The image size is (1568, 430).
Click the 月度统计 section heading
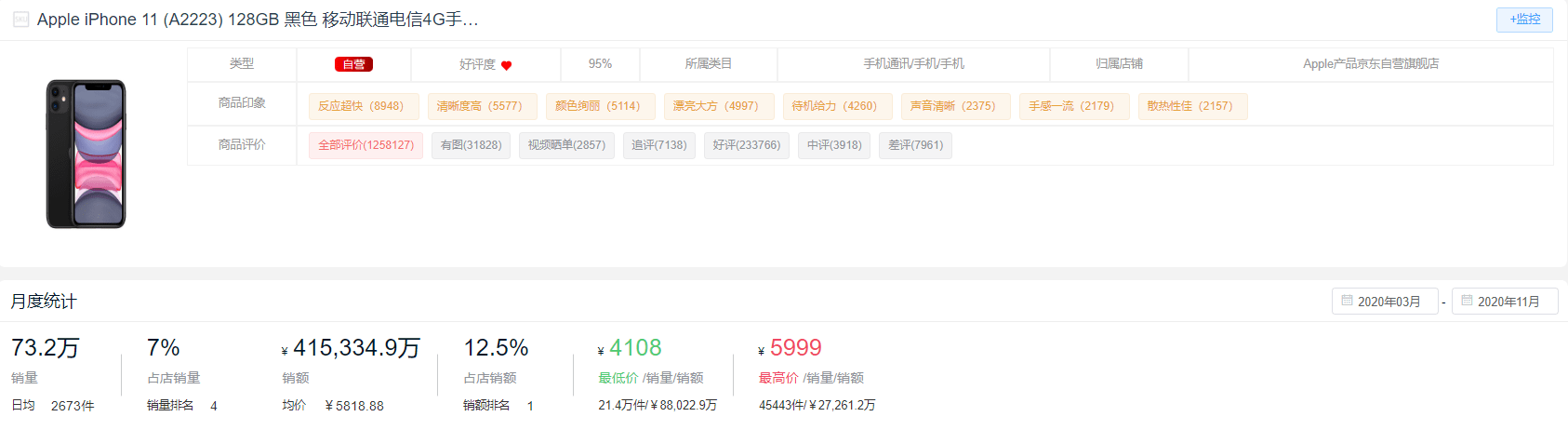[x=44, y=302]
